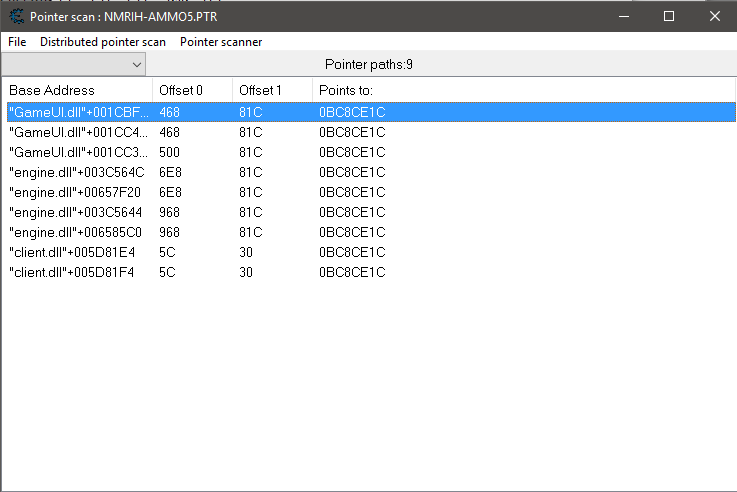Click the Points to: column header

(346, 90)
